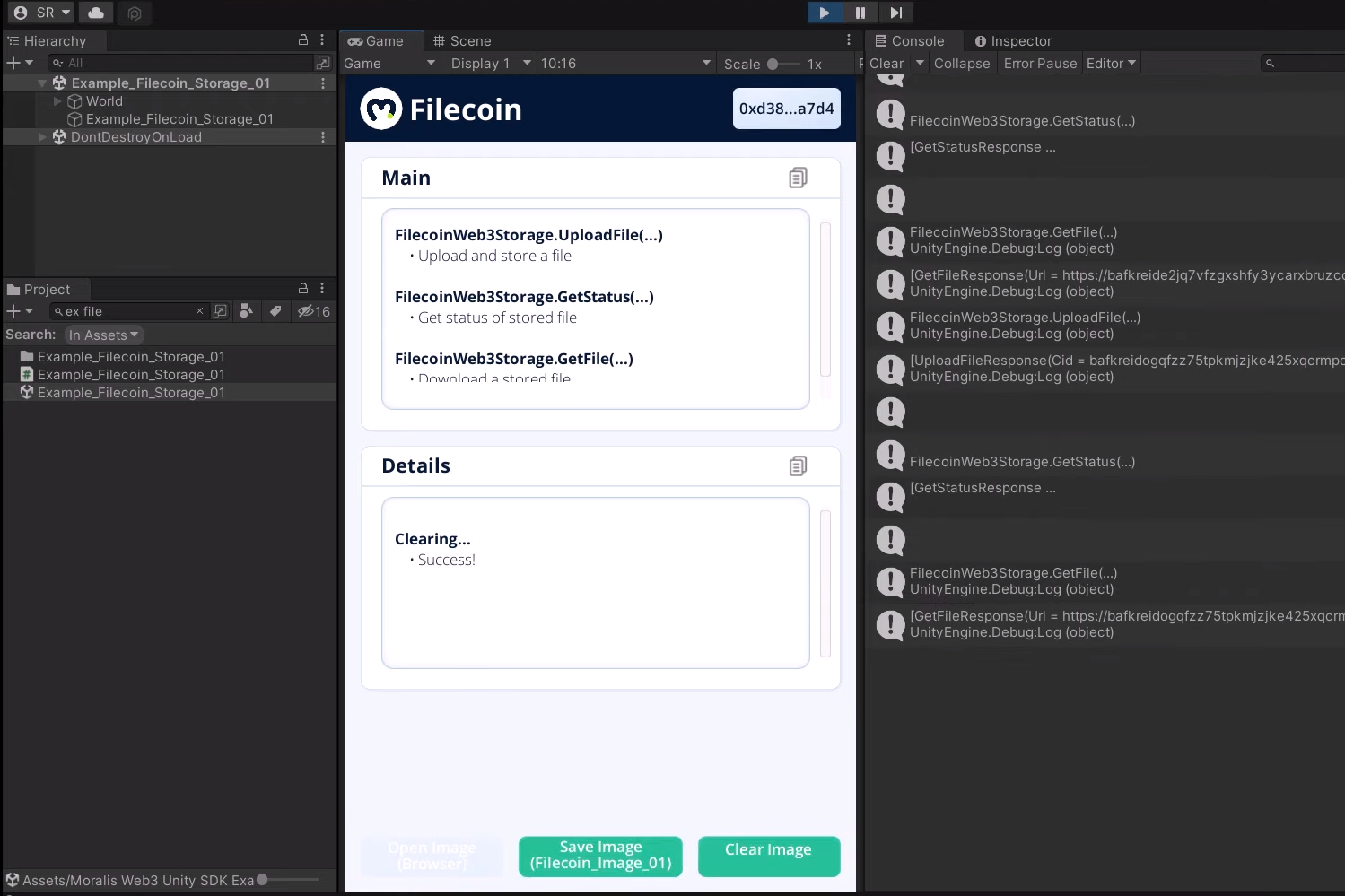This screenshot has width=1345, height=896.
Task: Toggle the Hierarchy panel lock icon
Action: click(x=303, y=40)
